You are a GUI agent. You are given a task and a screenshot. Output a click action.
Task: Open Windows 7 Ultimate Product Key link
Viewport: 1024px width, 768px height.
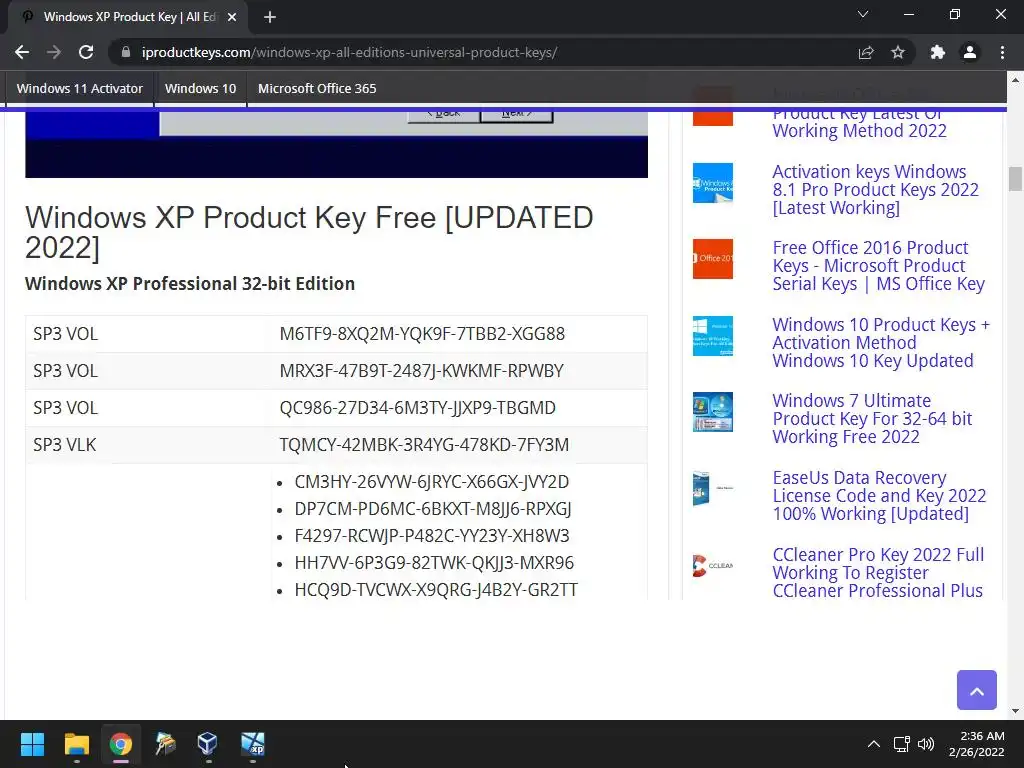[x=872, y=419]
